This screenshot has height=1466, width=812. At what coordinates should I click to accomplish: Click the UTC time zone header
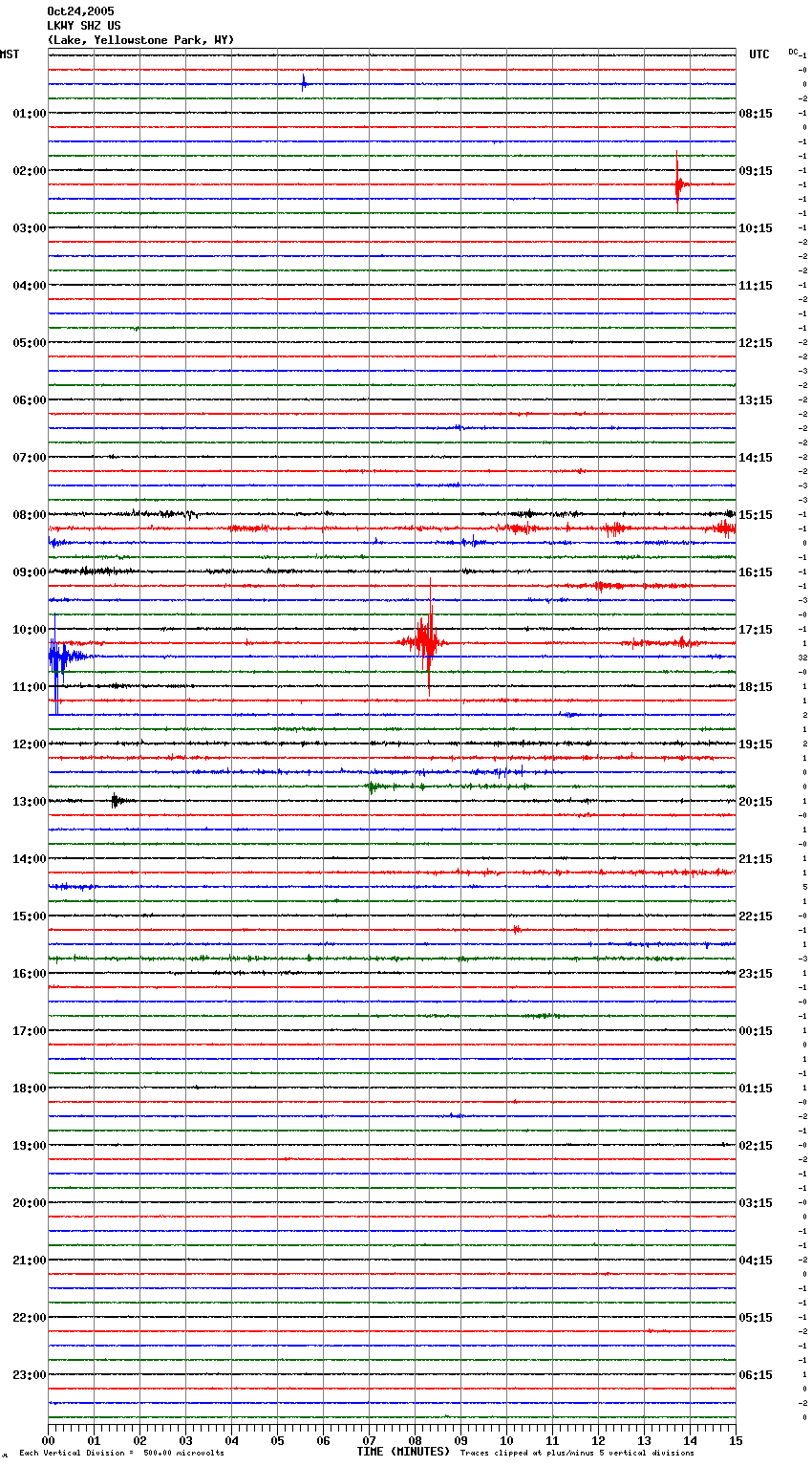point(759,54)
